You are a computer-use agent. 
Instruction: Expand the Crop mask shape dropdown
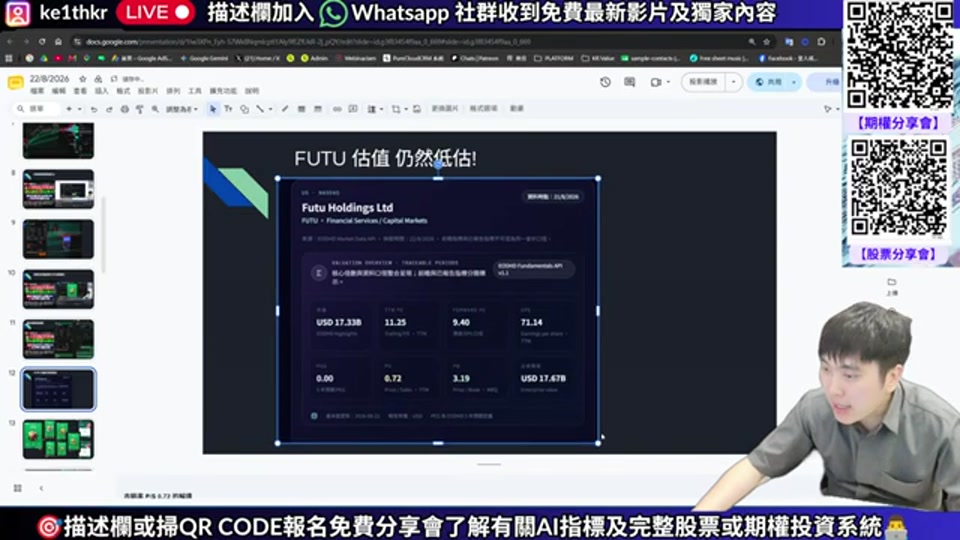click(405, 109)
